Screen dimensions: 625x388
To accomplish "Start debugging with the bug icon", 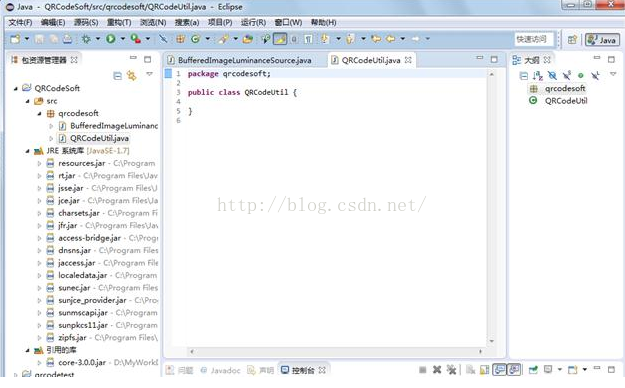I will coord(86,39).
